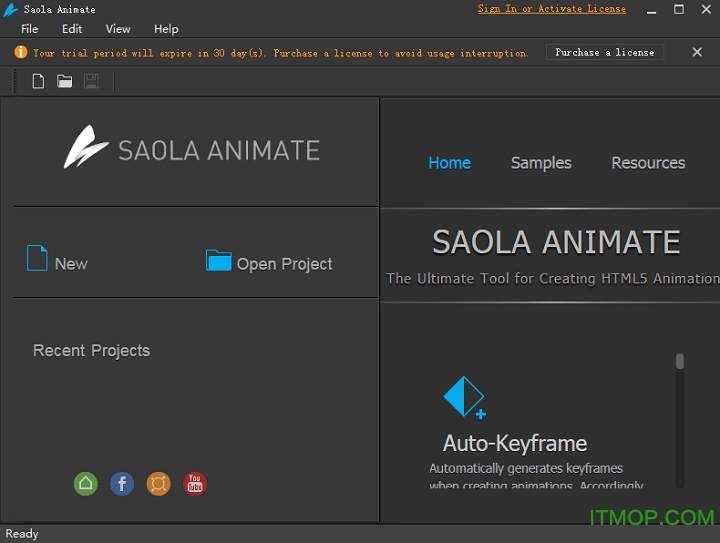Open the YouTube channel icon
The height and width of the screenshot is (543, 720).
pyautogui.click(x=195, y=484)
